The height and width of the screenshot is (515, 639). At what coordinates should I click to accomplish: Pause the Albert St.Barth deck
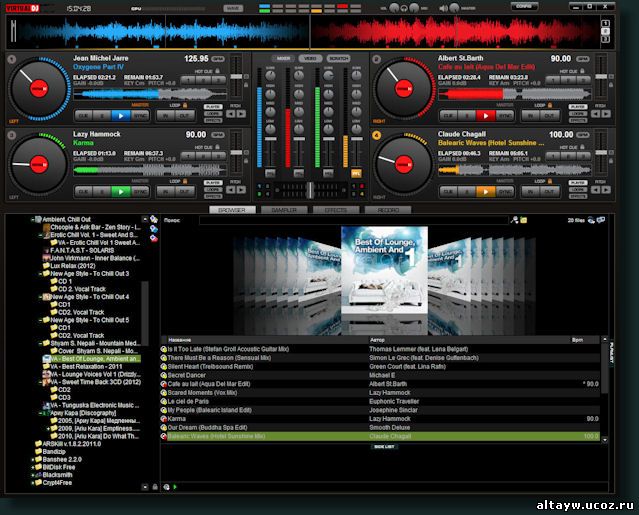[467, 116]
